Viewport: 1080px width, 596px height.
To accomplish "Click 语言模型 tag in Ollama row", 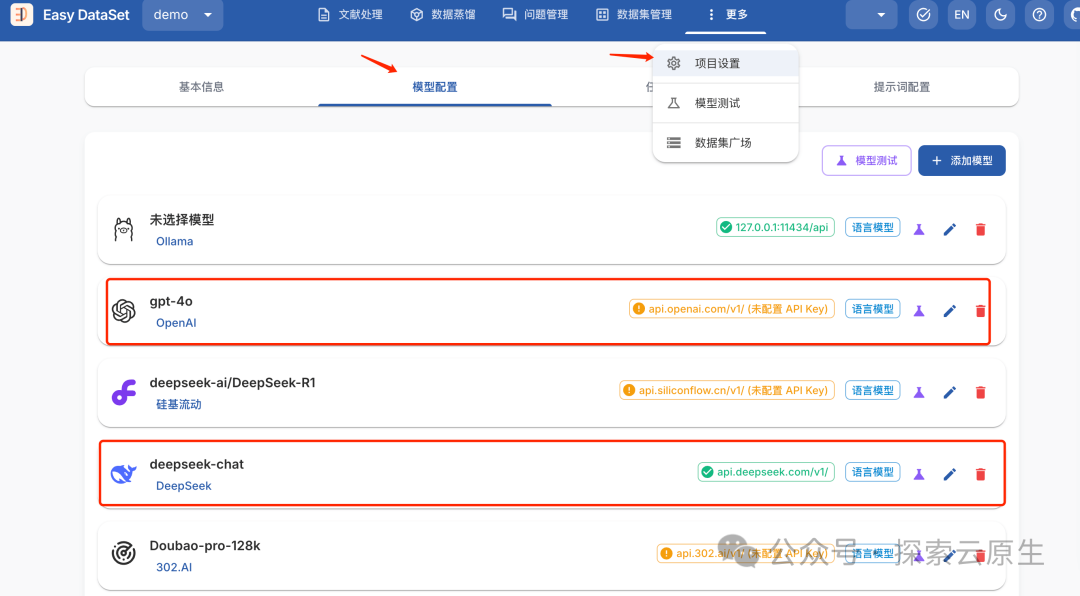I will tap(873, 227).
